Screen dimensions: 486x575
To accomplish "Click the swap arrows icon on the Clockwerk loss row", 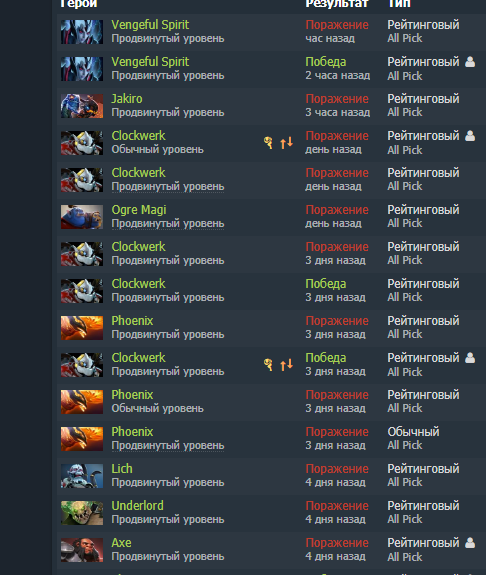I will point(286,142).
